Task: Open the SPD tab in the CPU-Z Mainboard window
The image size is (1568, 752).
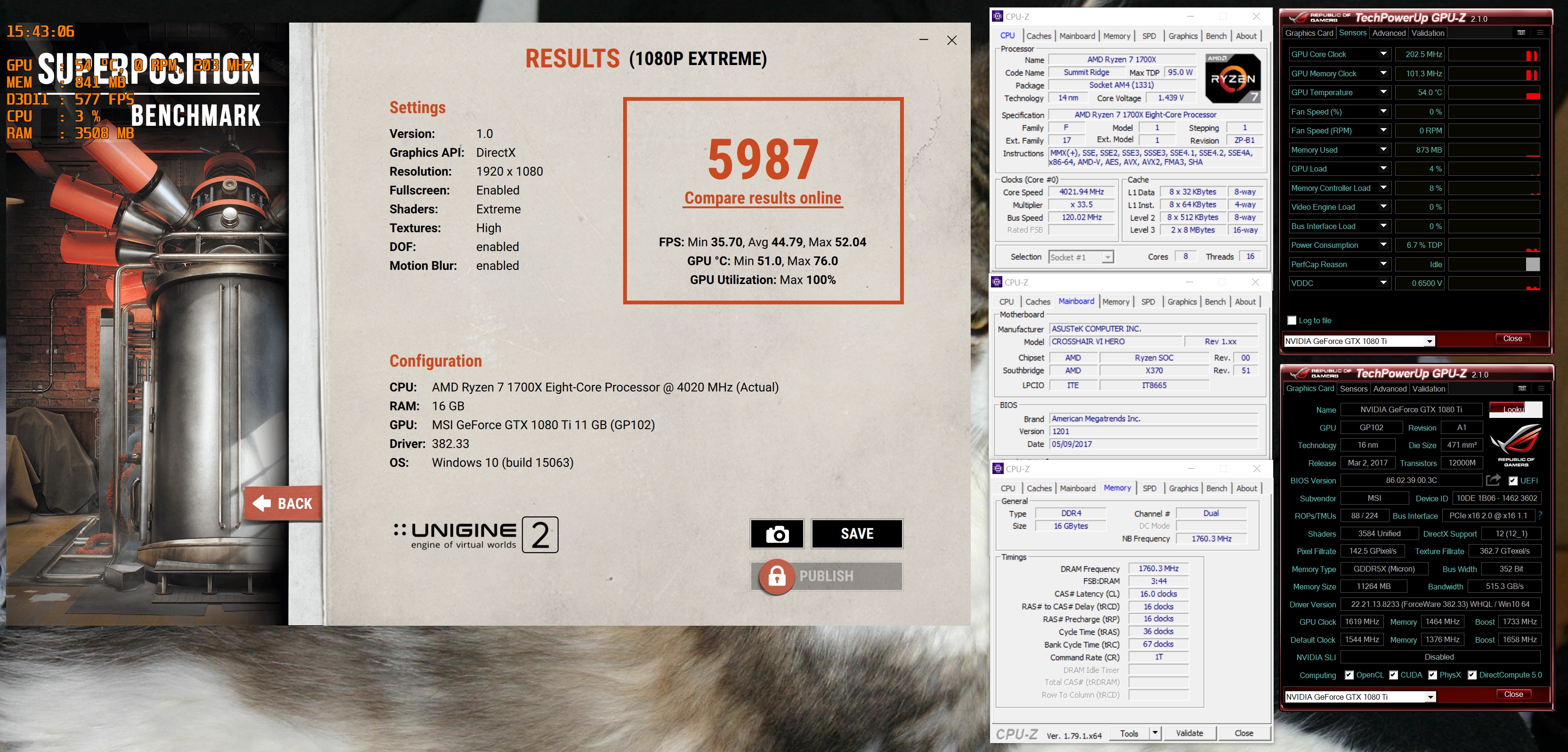Action: [x=1148, y=302]
